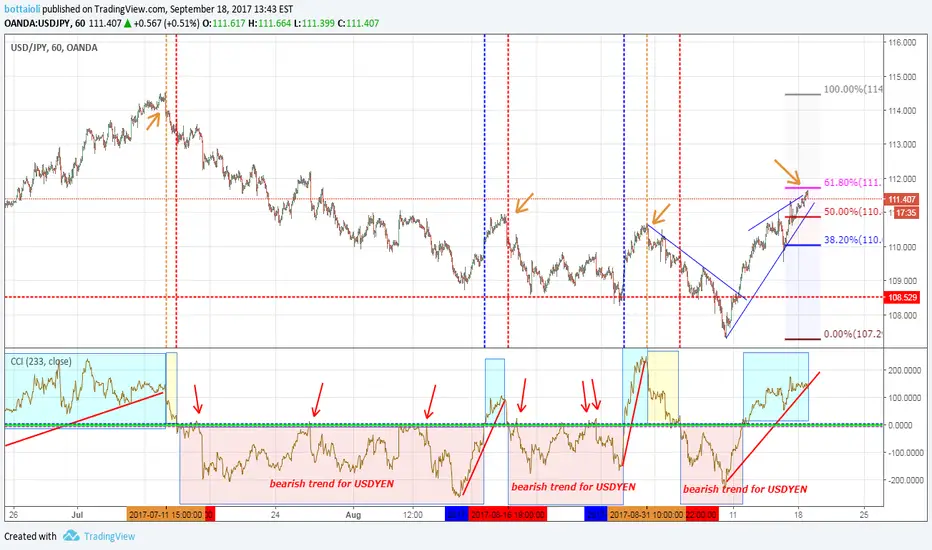
Task: Click the red 108.529 price level label
Action: tap(902, 297)
